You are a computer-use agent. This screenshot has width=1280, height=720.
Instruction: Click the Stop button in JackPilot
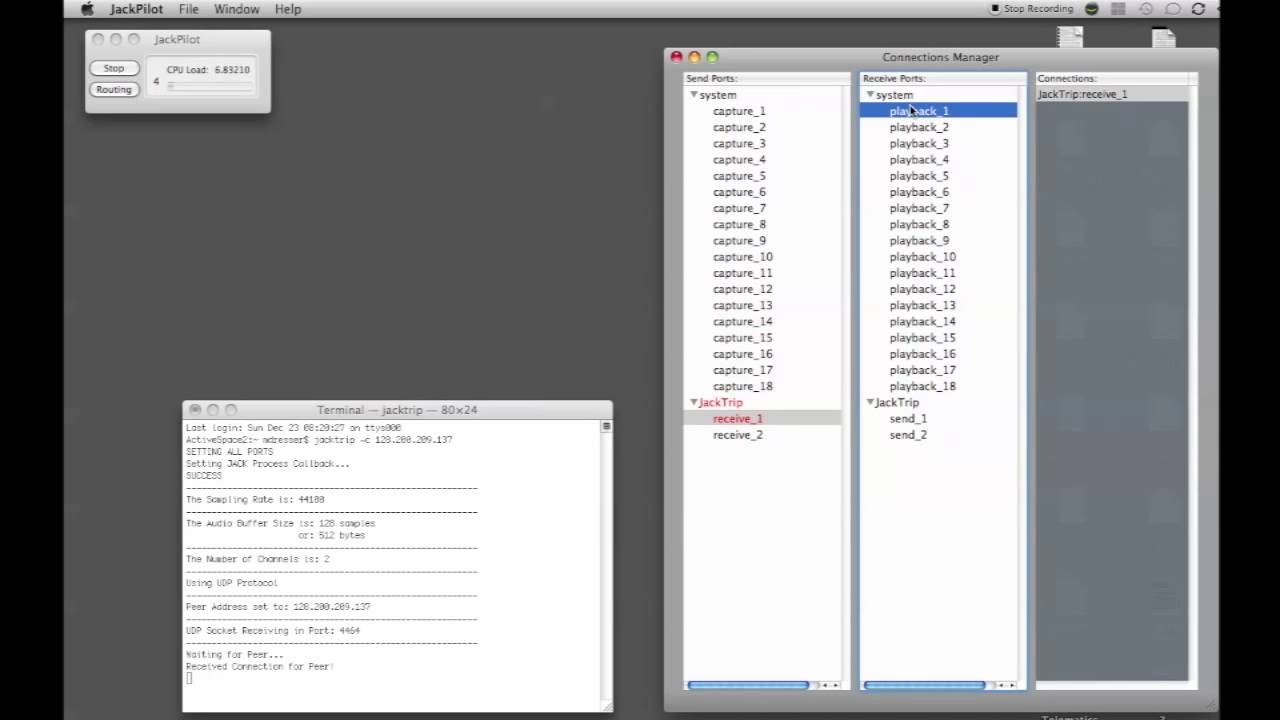tap(114, 69)
